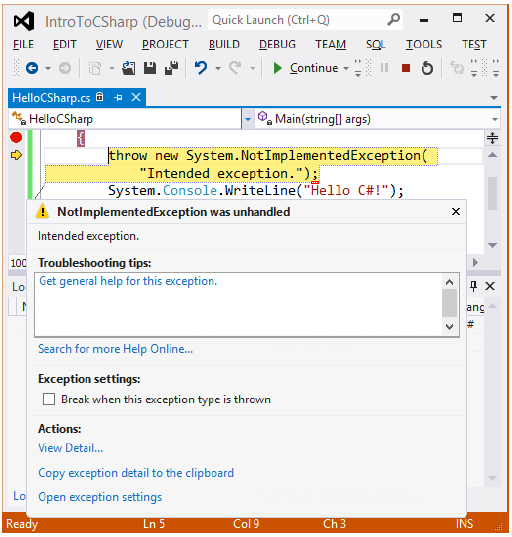This screenshot has height=537, width=512.
Task: Click Search for more Help Online
Action: click(x=115, y=349)
